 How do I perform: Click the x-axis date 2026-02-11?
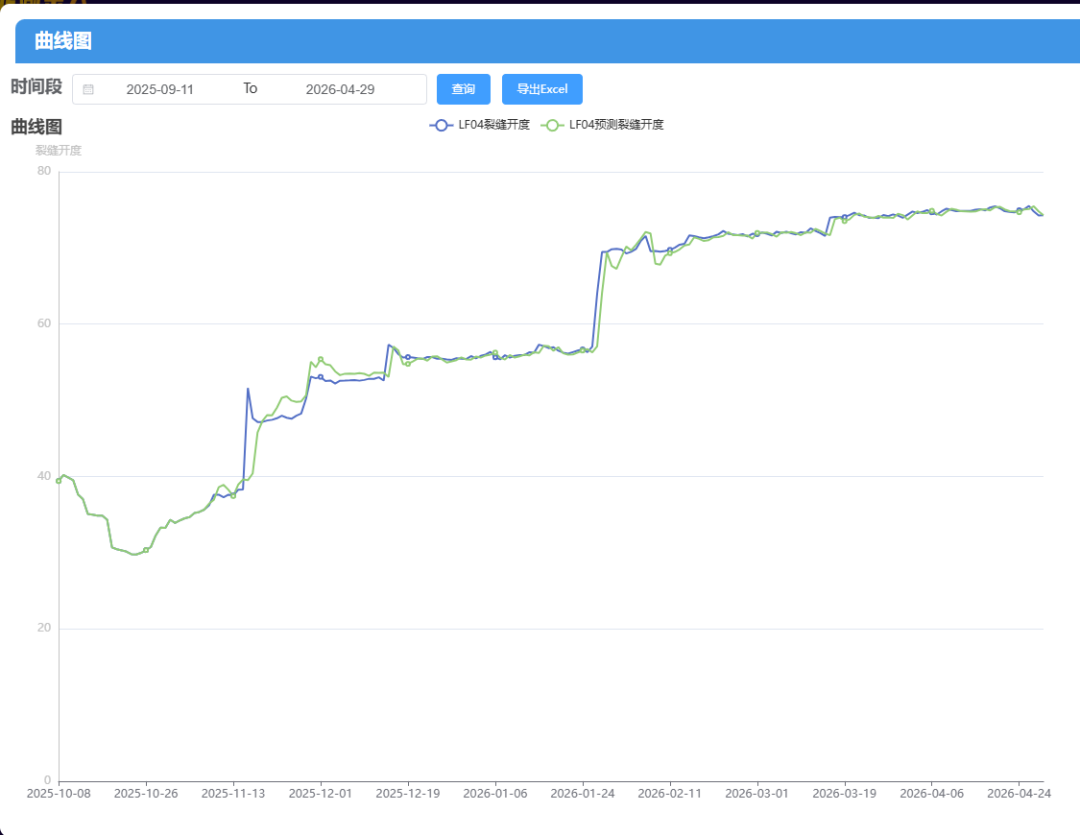point(669,794)
